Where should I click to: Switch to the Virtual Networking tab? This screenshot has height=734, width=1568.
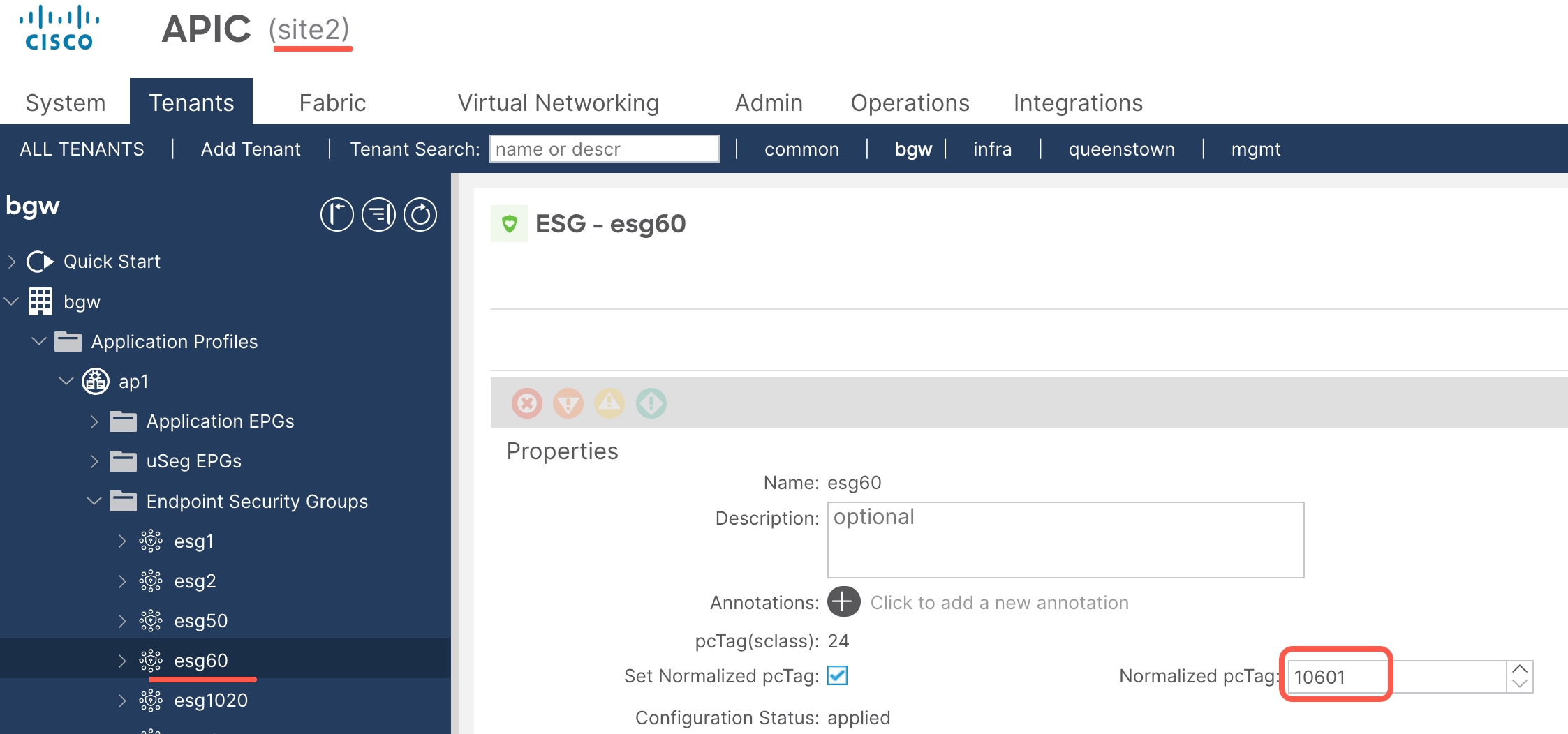tap(558, 103)
